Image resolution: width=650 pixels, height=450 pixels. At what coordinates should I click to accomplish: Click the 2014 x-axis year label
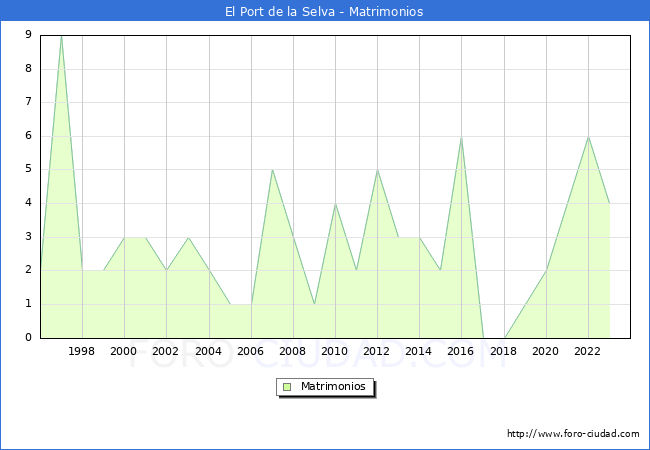(419, 352)
